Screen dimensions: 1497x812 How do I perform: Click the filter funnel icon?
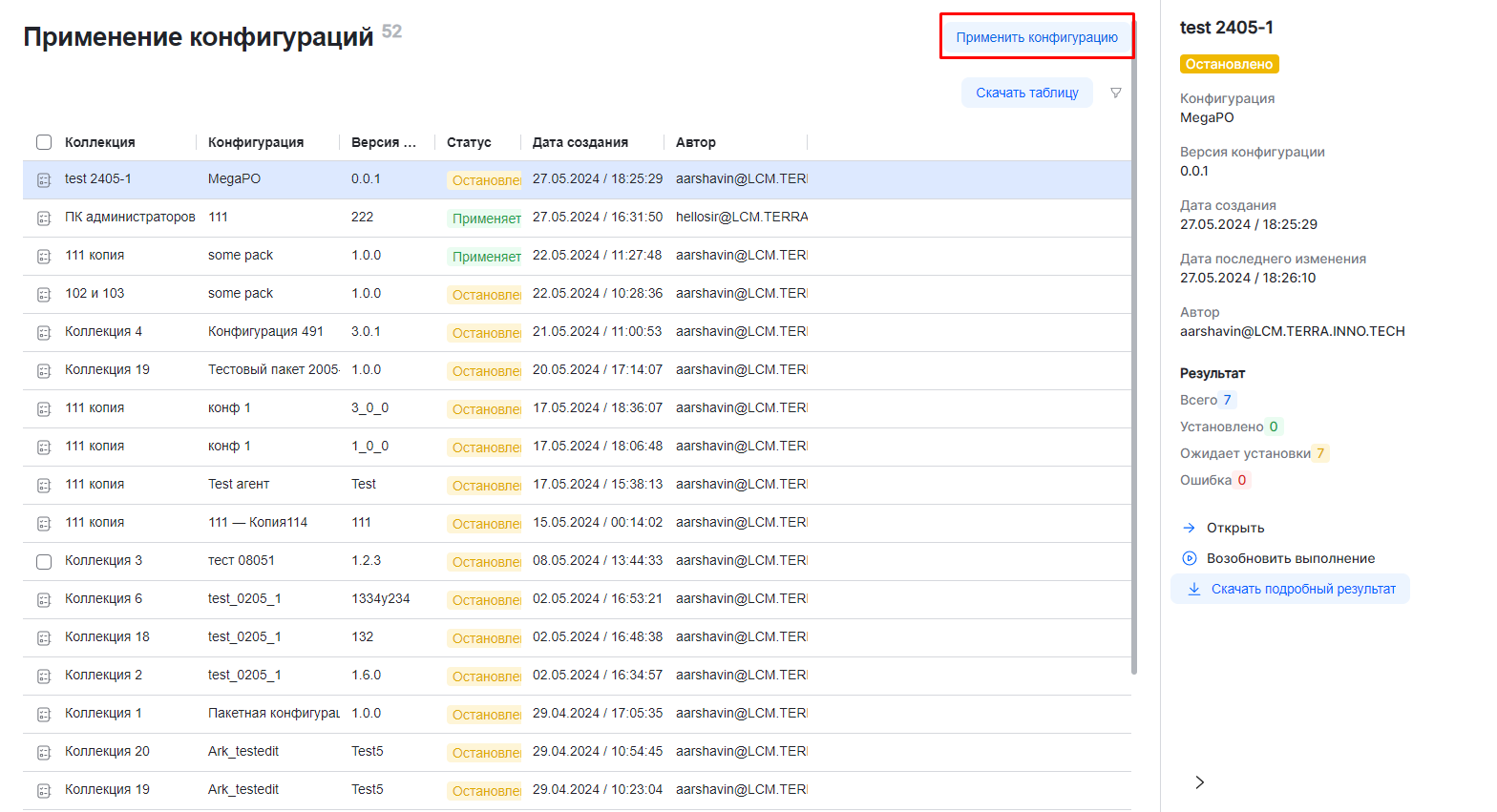pos(1115,93)
